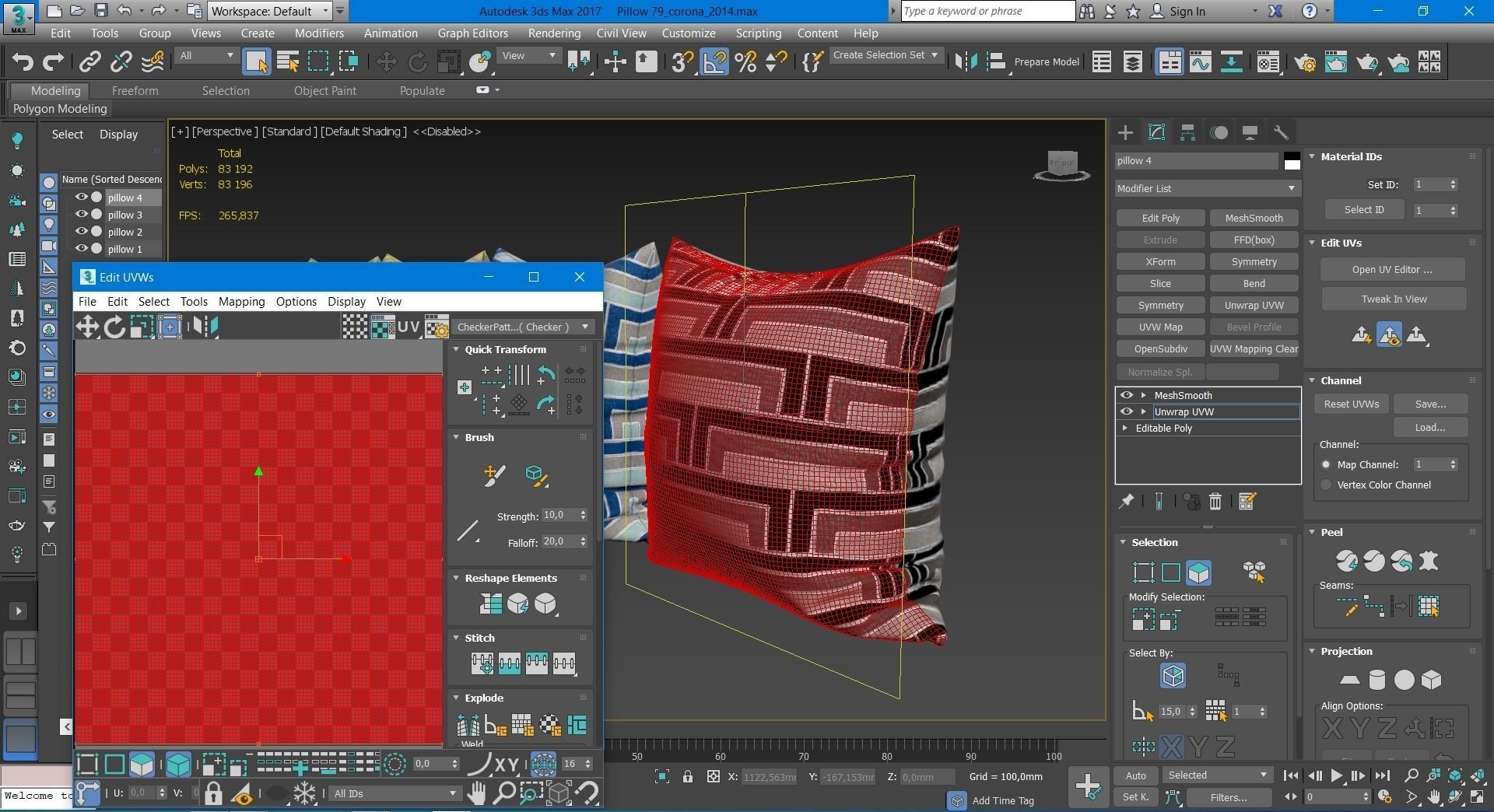Screen dimensions: 1494x812
Task: Expand the Editable Poly stack entry
Action: point(1125,428)
